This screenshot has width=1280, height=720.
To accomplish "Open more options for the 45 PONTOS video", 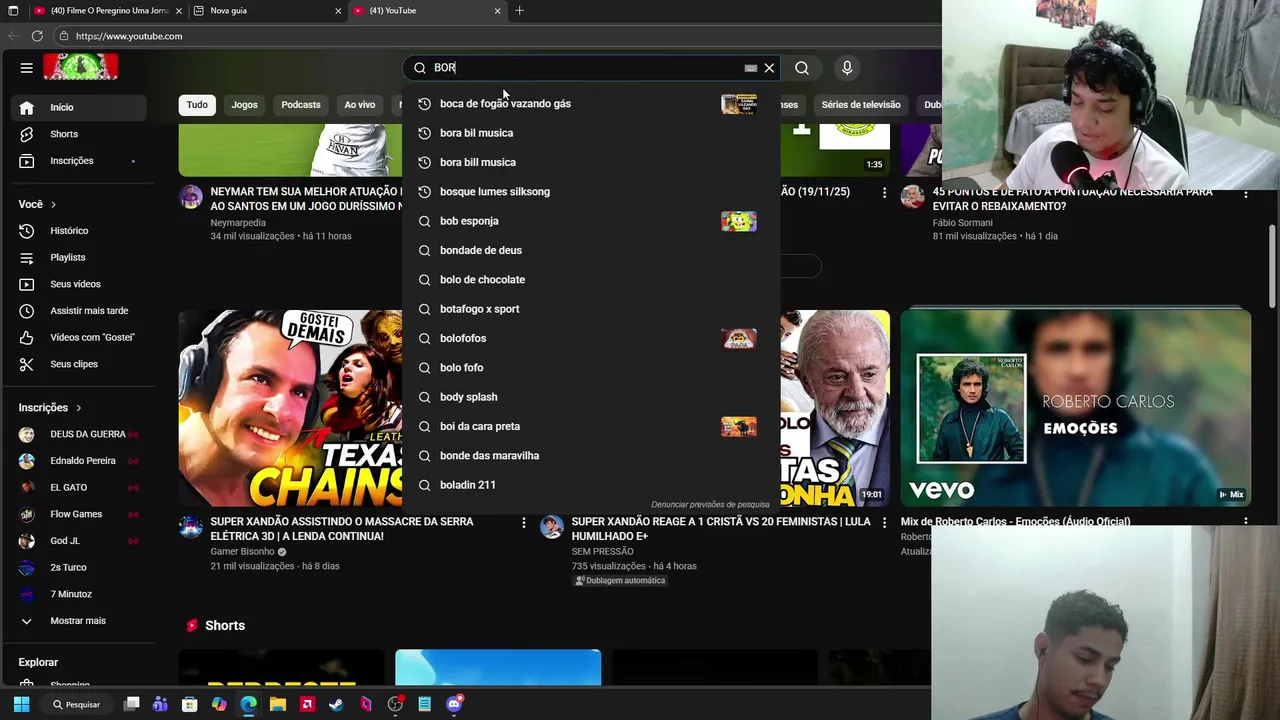I will click(1245, 193).
